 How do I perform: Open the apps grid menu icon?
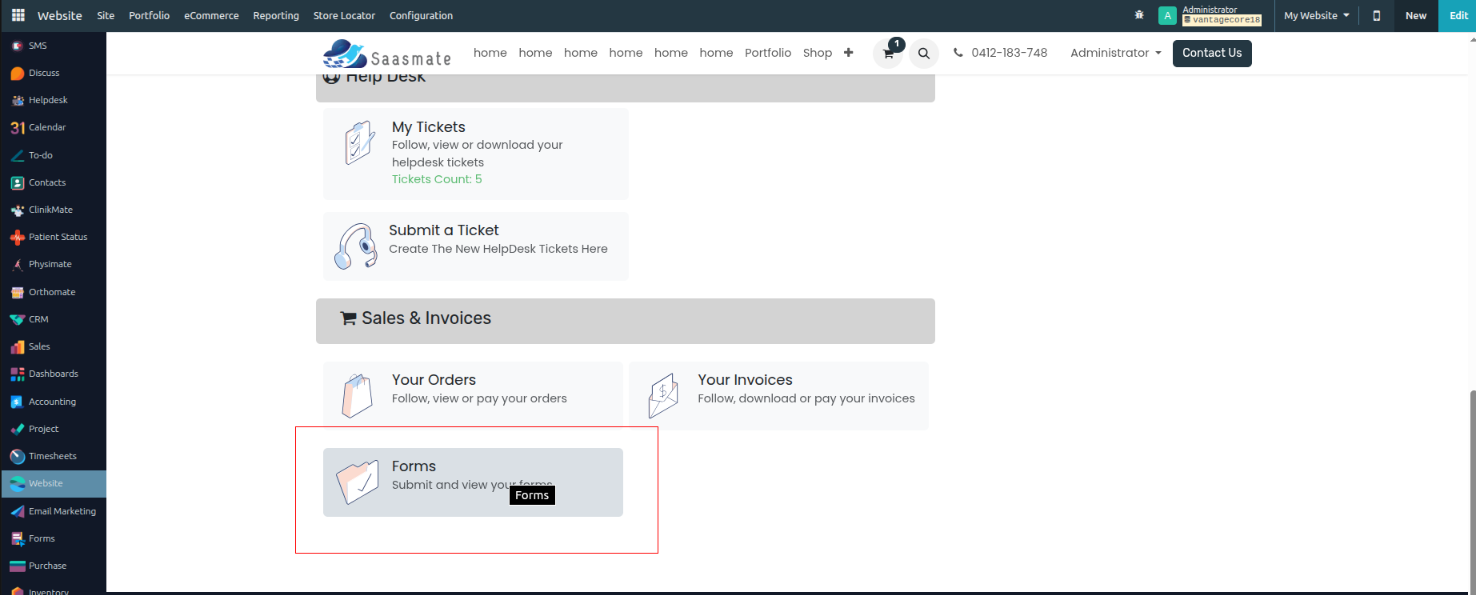[x=18, y=15]
